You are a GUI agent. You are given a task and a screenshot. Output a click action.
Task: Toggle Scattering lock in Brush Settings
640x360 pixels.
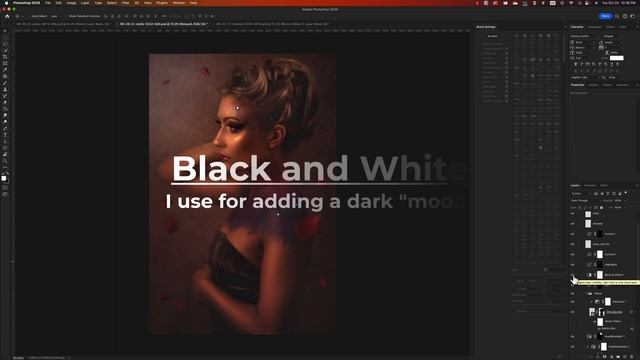click(x=507, y=53)
